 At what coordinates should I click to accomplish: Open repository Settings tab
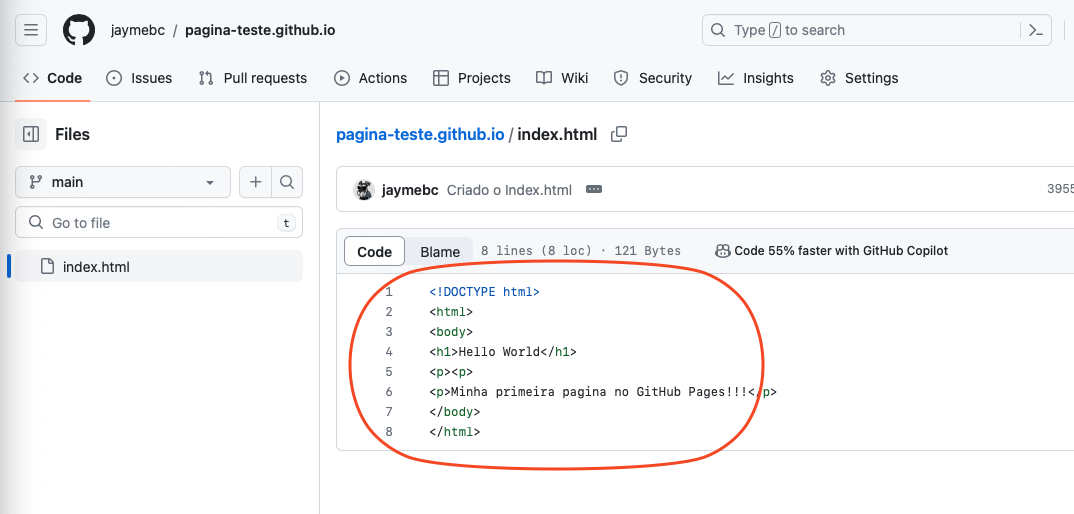click(x=859, y=78)
